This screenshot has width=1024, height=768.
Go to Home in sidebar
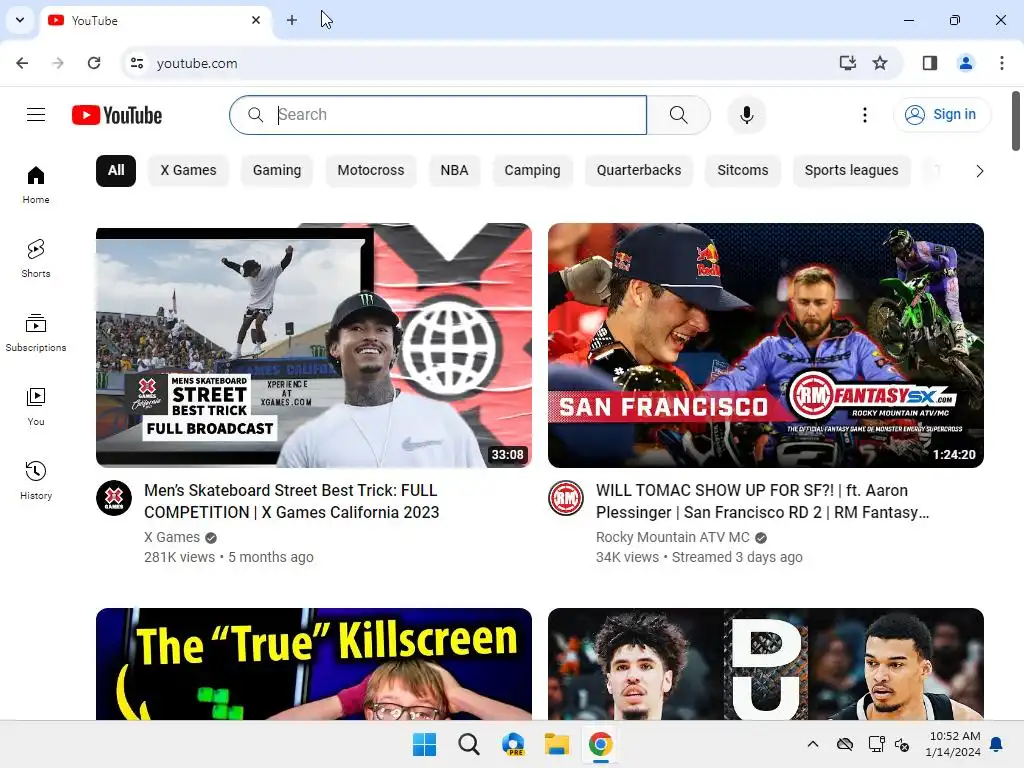click(36, 185)
